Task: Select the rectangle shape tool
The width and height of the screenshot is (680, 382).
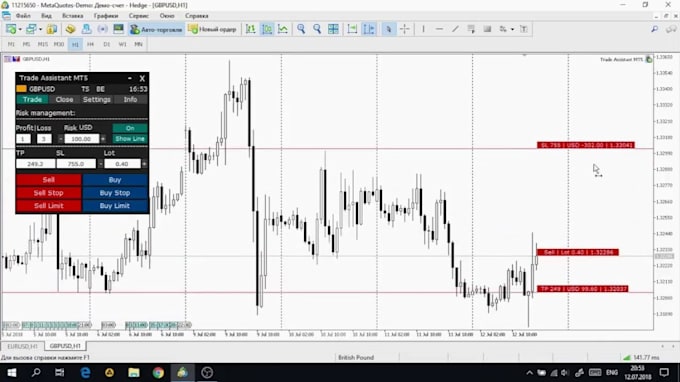Action: click(x=487, y=29)
